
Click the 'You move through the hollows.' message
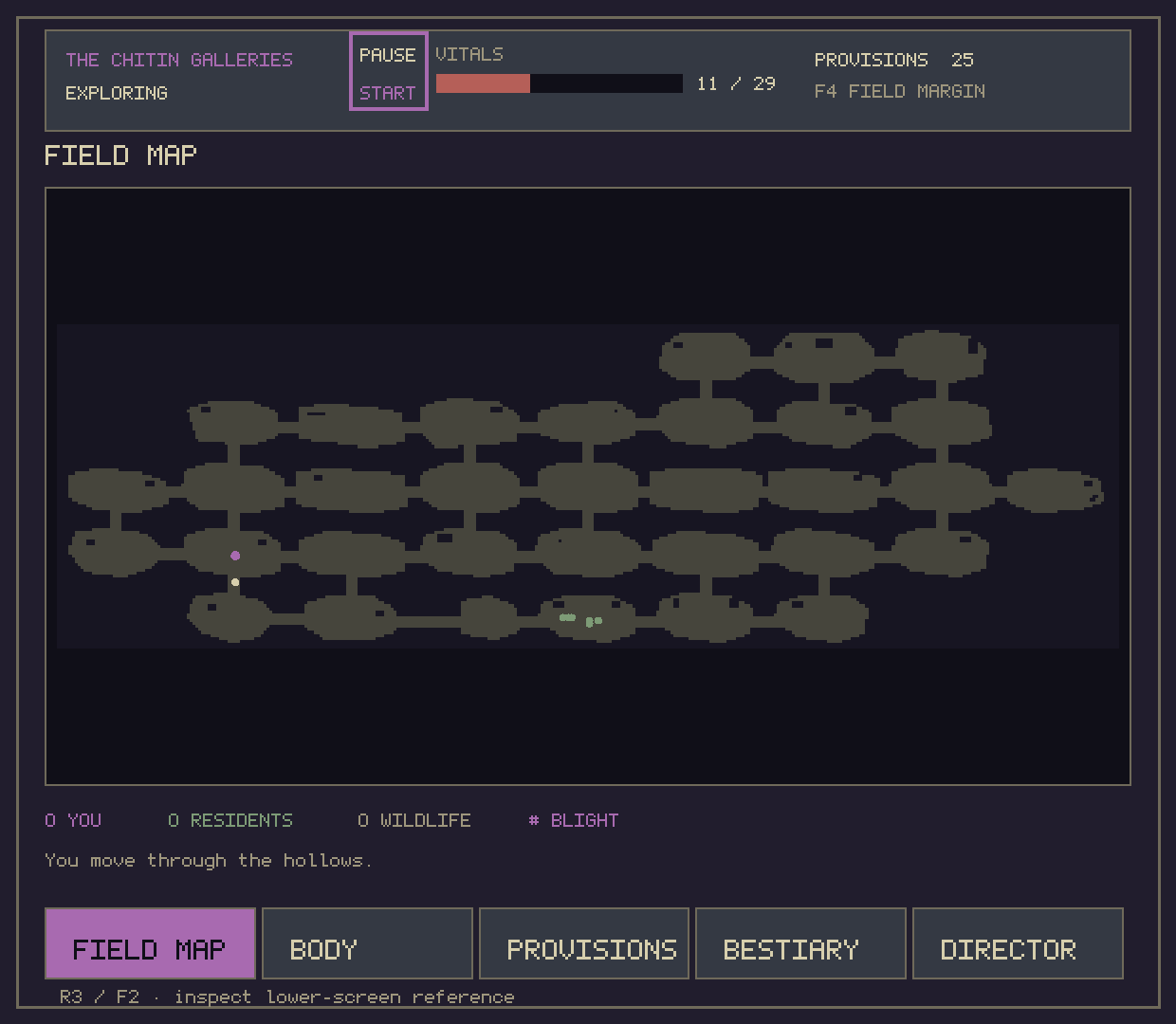tap(209, 860)
